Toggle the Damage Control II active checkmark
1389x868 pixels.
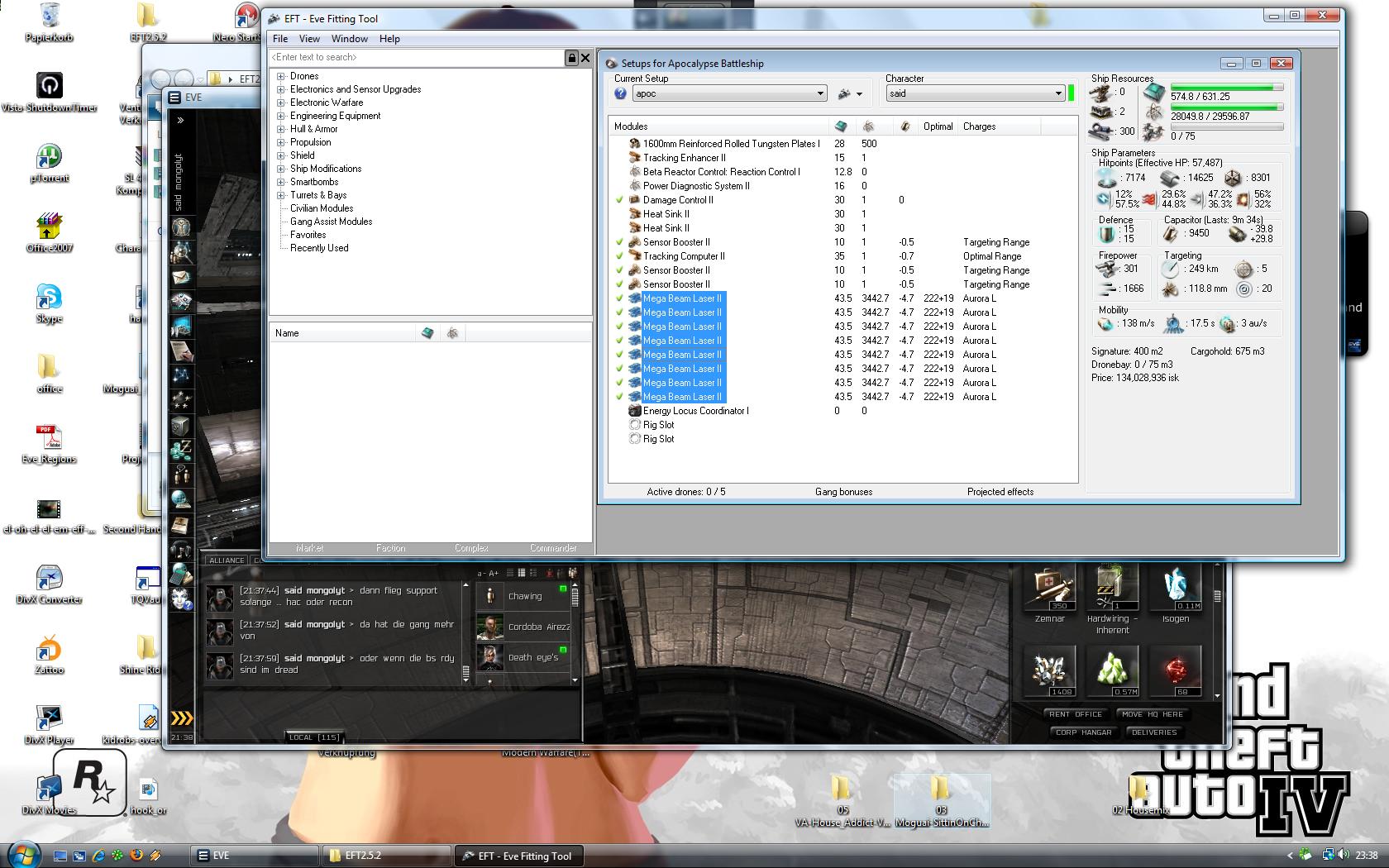(x=619, y=200)
